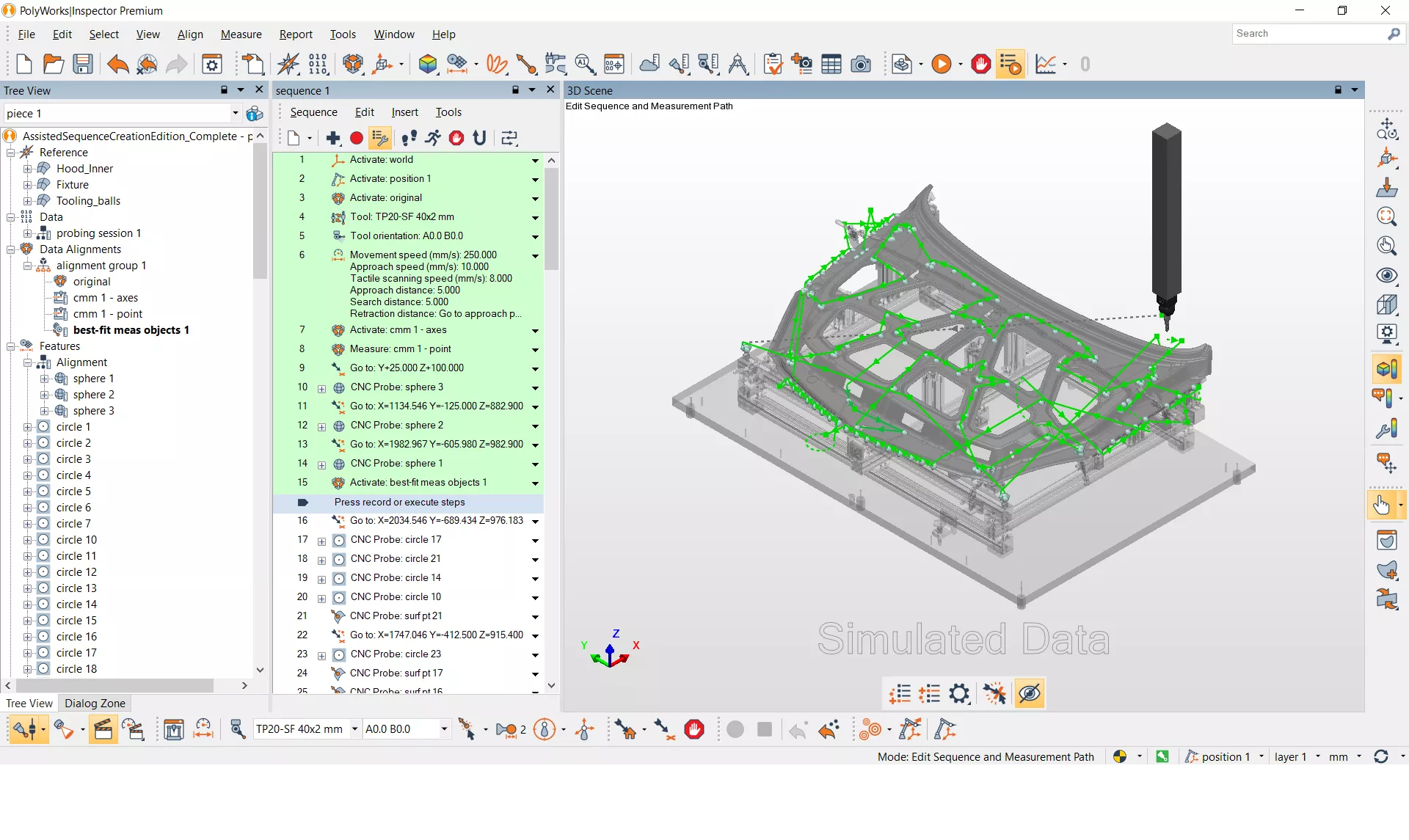The width and height of the screenshot is (1409, 840).
Task: Click in the Search input field
Action: [1308, 34]
